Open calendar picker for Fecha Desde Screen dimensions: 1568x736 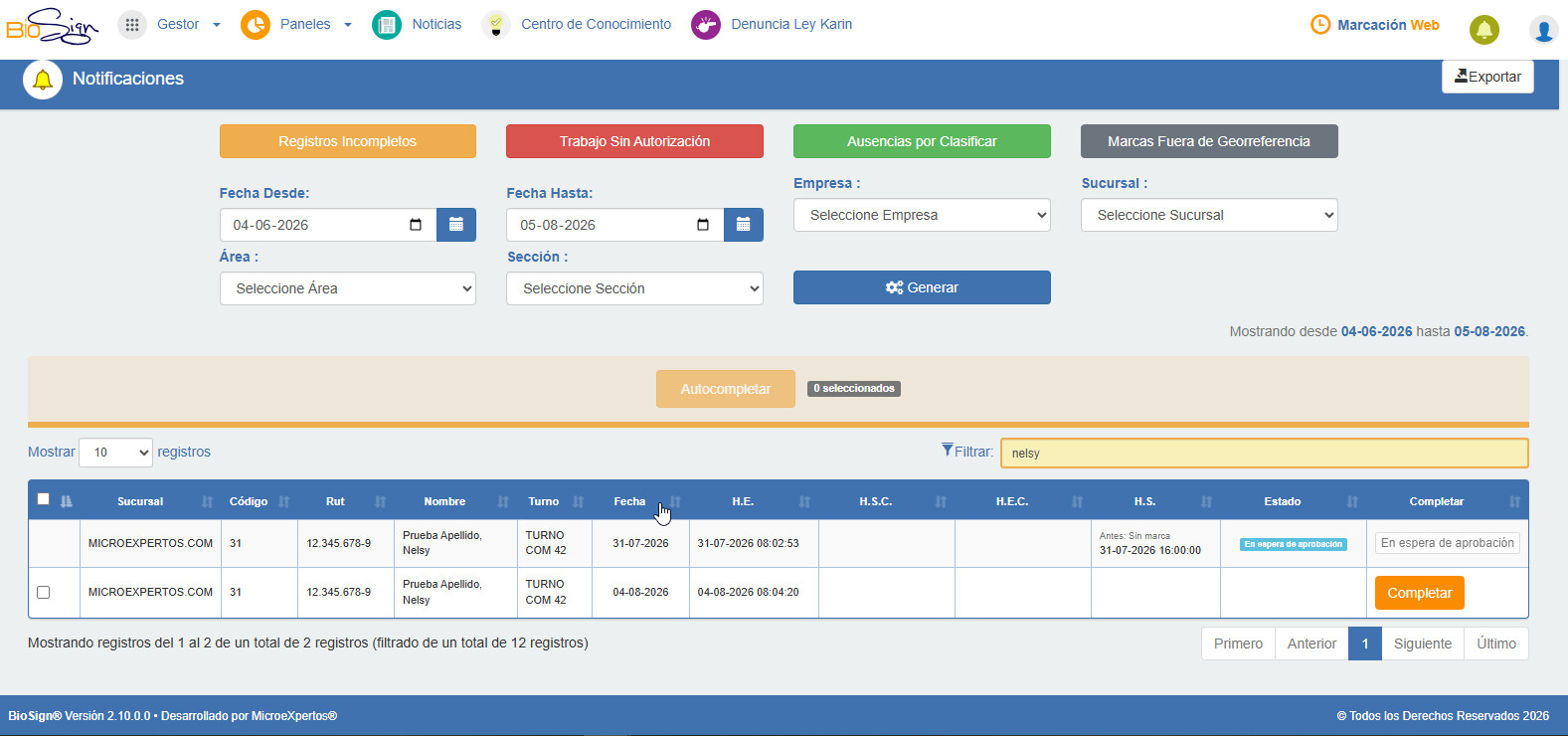pyautogui.click(x=456, y=225)
